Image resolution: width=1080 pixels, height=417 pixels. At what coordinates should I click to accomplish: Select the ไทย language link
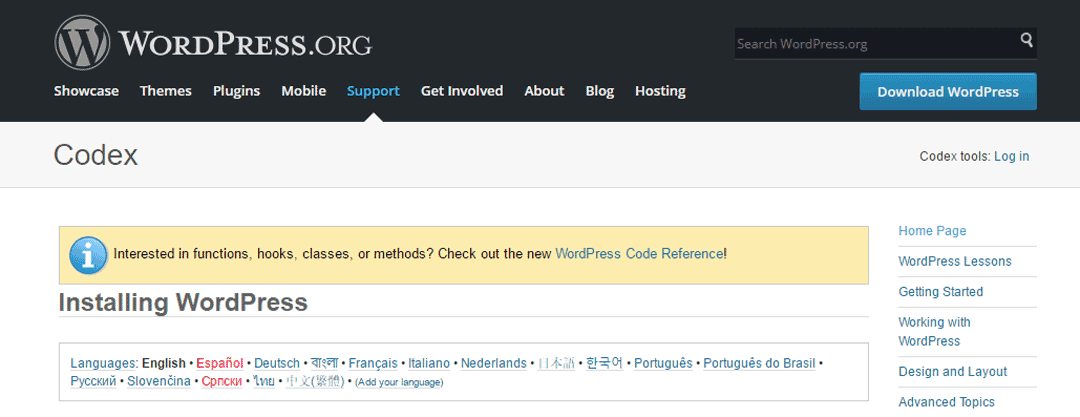[x=264, y=381]
